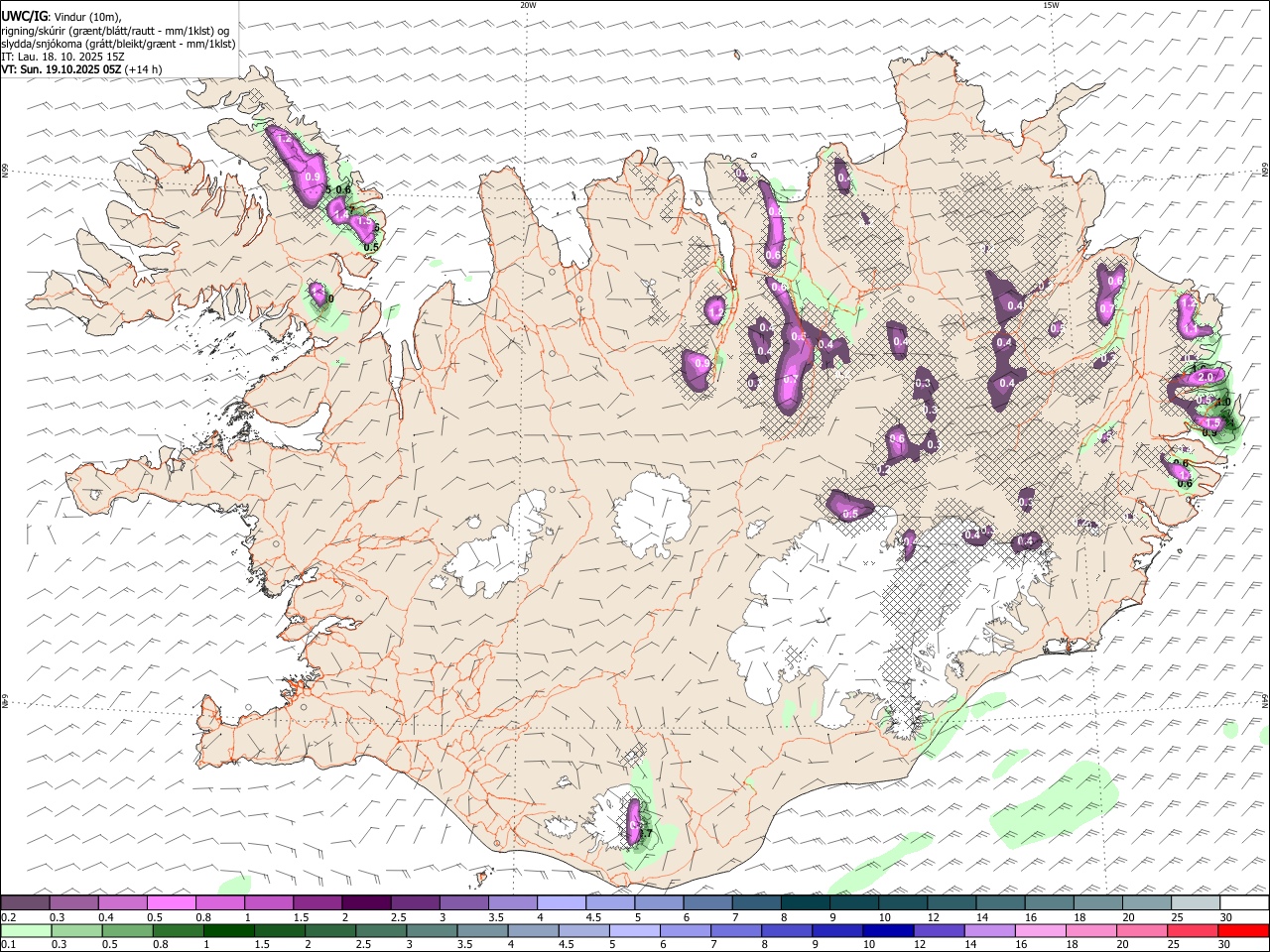Viewport: 1270px width, 952px height.
Task: Click the pale green 0.1 rain legend swatch
Action: point(26,931)
